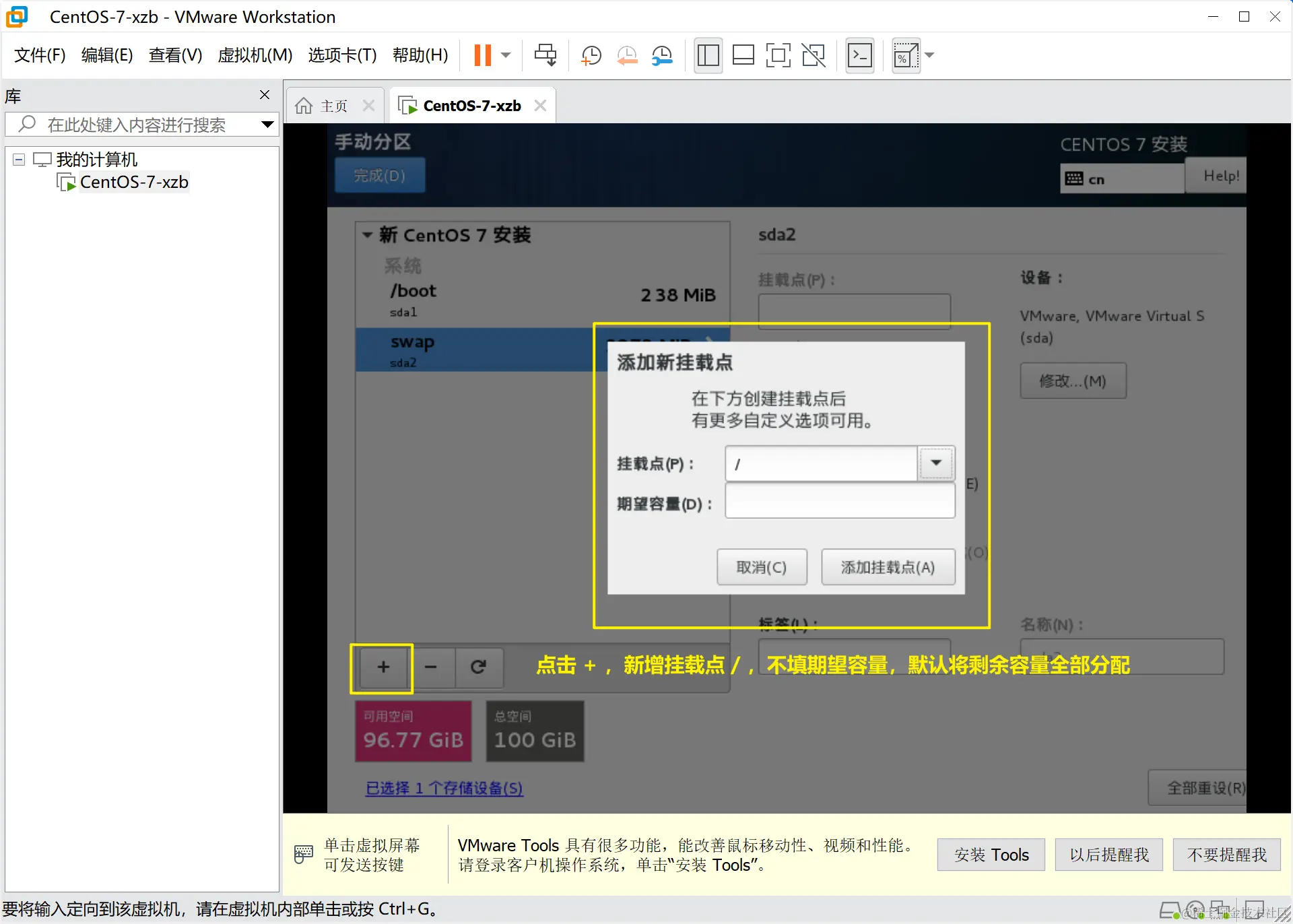Click the plus add mount point button
This screenshot has height=924, width=1293.
click(x=383, y=667)
